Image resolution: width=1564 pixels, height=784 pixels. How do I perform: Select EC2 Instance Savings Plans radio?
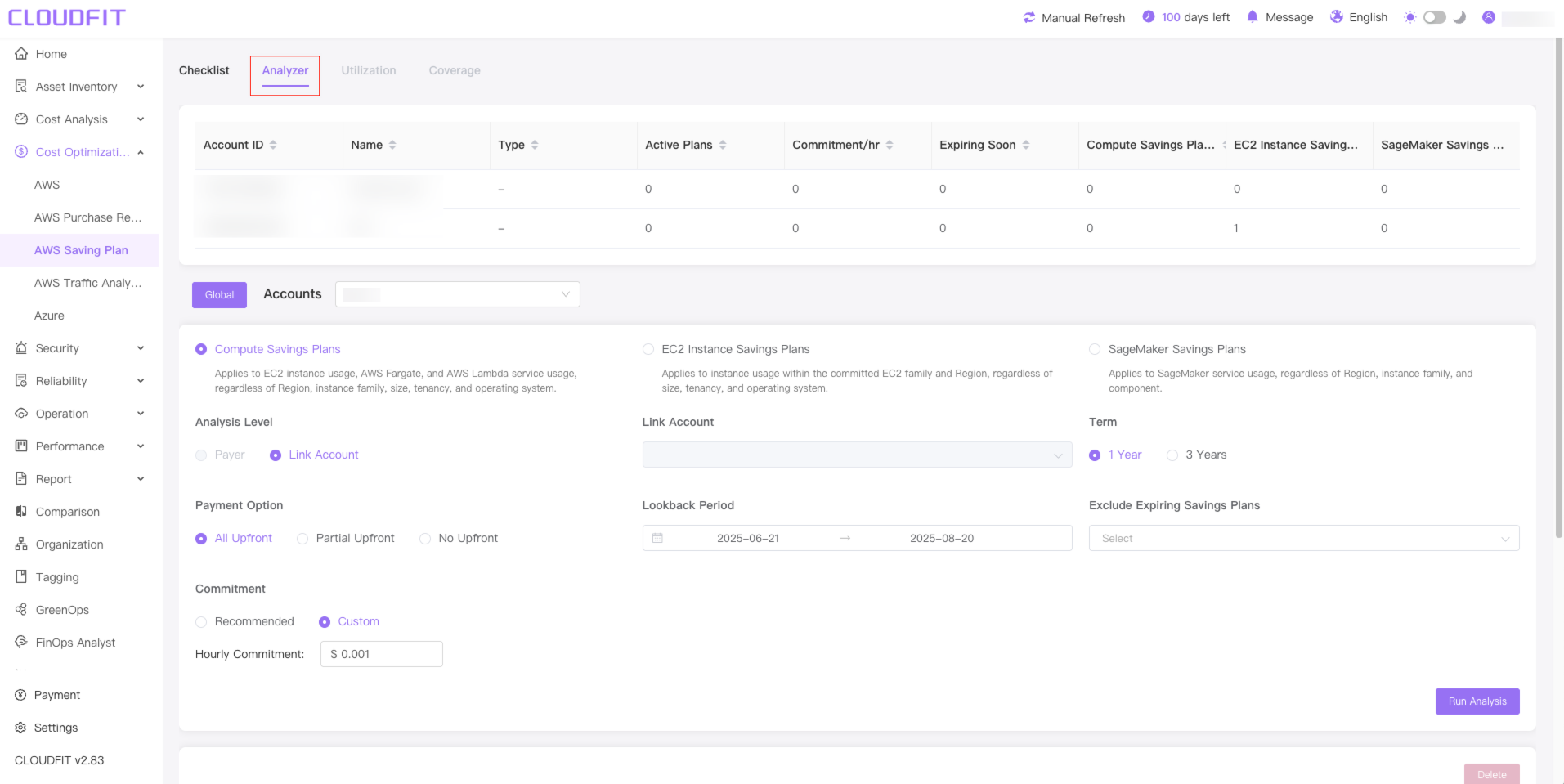648,350
